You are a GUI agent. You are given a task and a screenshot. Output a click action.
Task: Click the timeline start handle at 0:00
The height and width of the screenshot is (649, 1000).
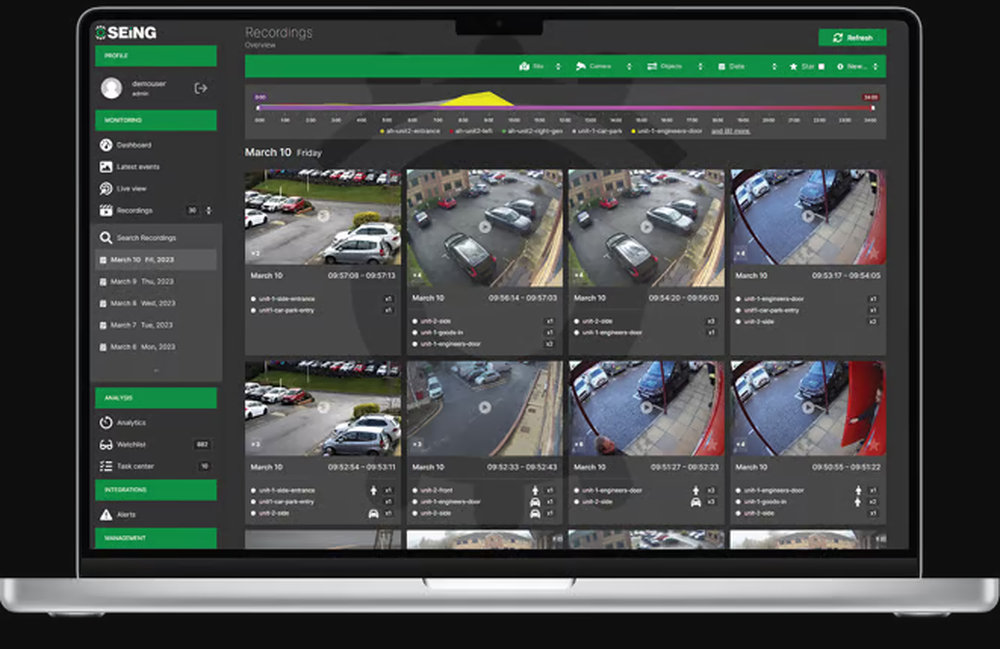(x=258, y=108)
